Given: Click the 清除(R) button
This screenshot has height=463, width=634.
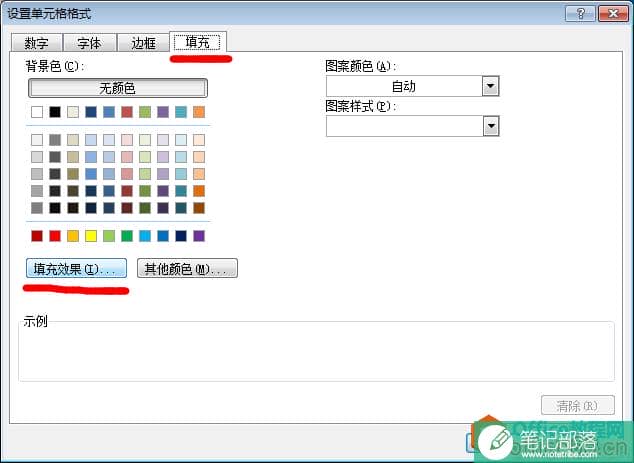Looking at the screenshot, I should [577, 405].
